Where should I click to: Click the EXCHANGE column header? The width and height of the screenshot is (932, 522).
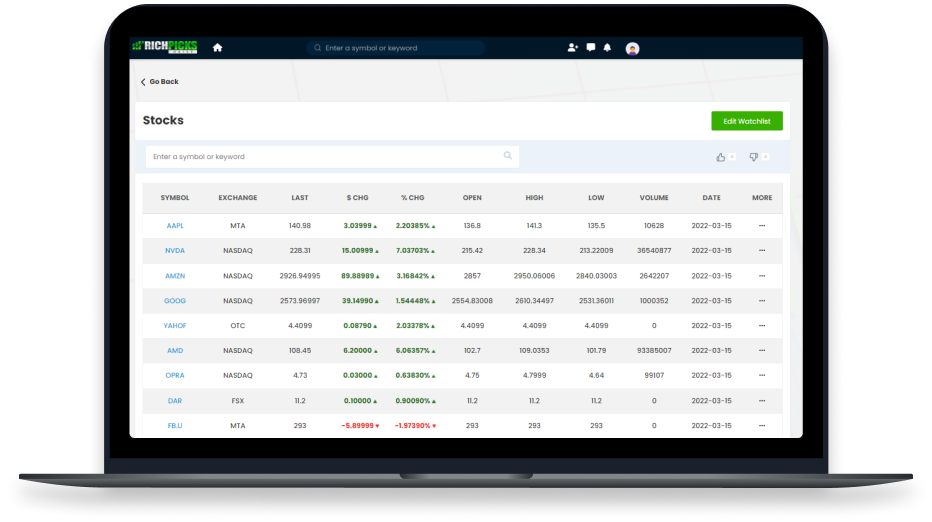(238, 198)
